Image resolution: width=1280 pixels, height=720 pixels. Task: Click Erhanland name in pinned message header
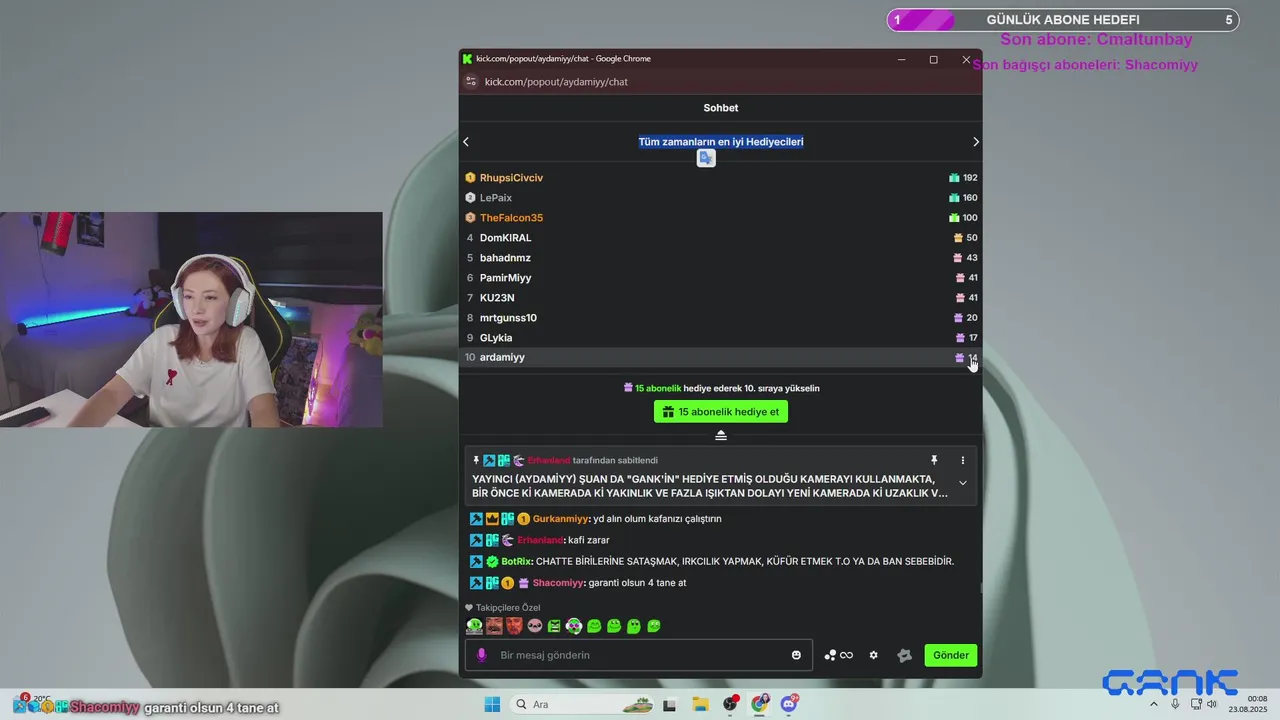[x=549, y=460]
